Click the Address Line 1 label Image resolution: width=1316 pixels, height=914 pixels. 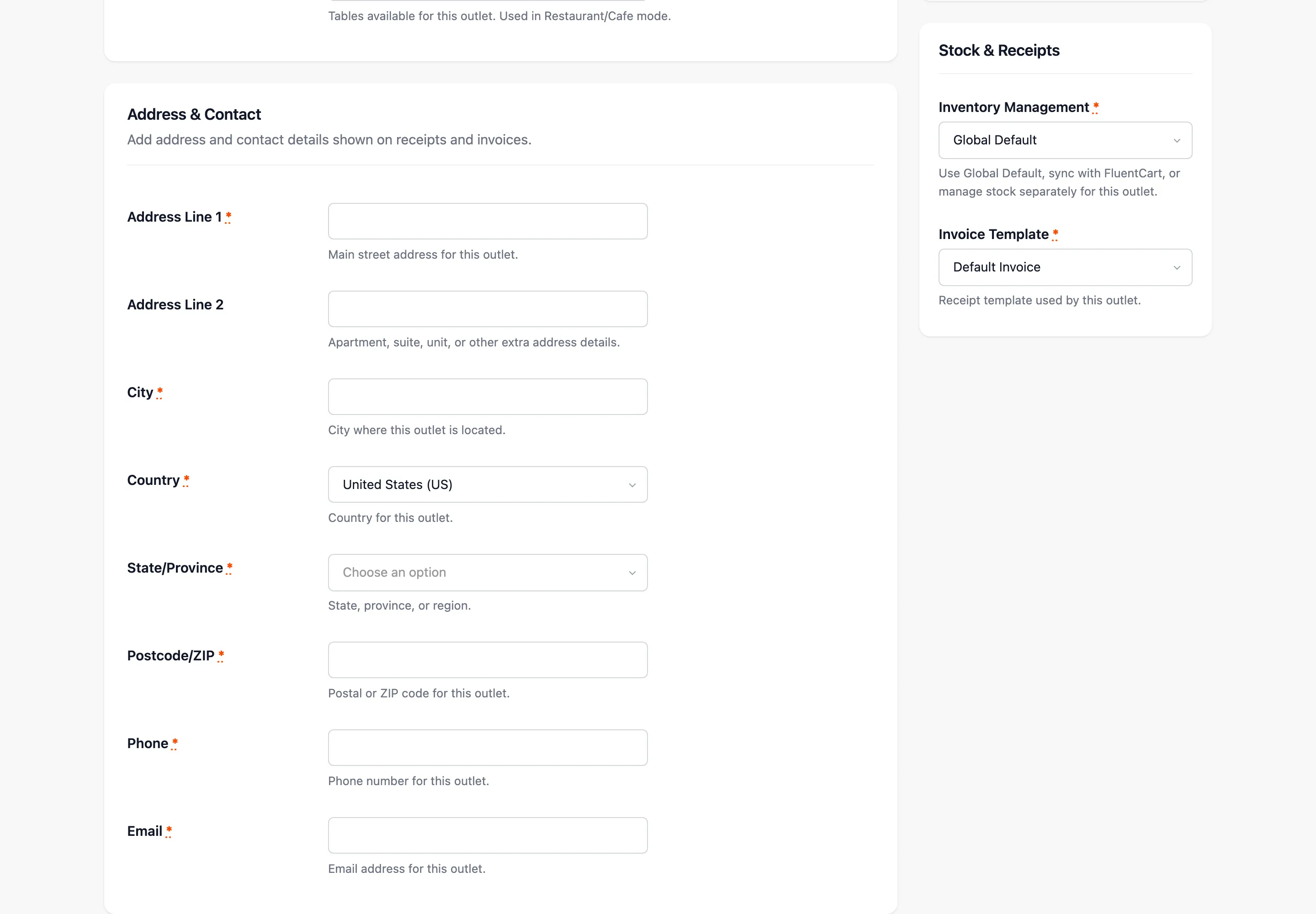tap(174, 217)
